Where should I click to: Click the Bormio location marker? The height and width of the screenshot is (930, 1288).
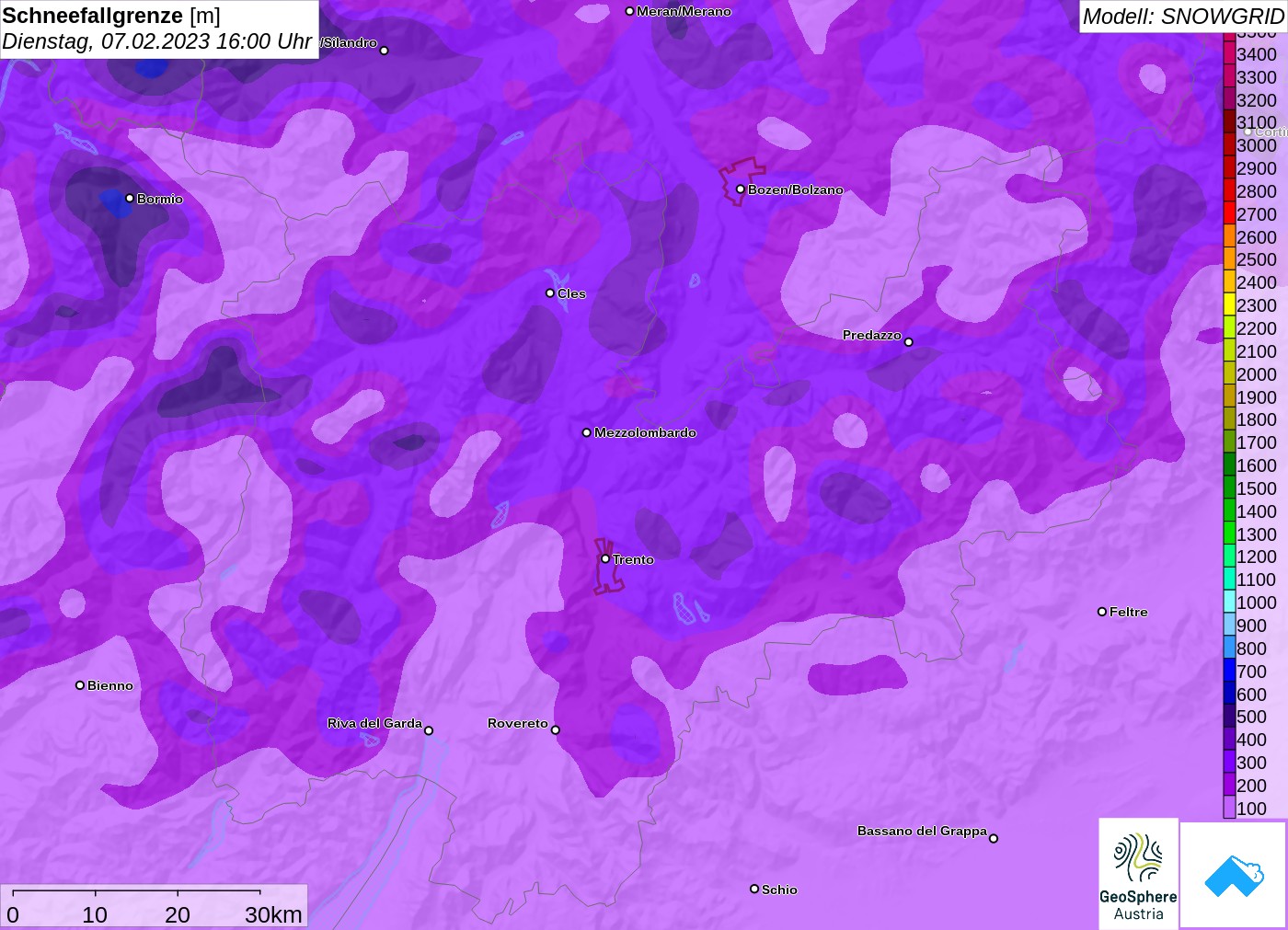point(130,199)
